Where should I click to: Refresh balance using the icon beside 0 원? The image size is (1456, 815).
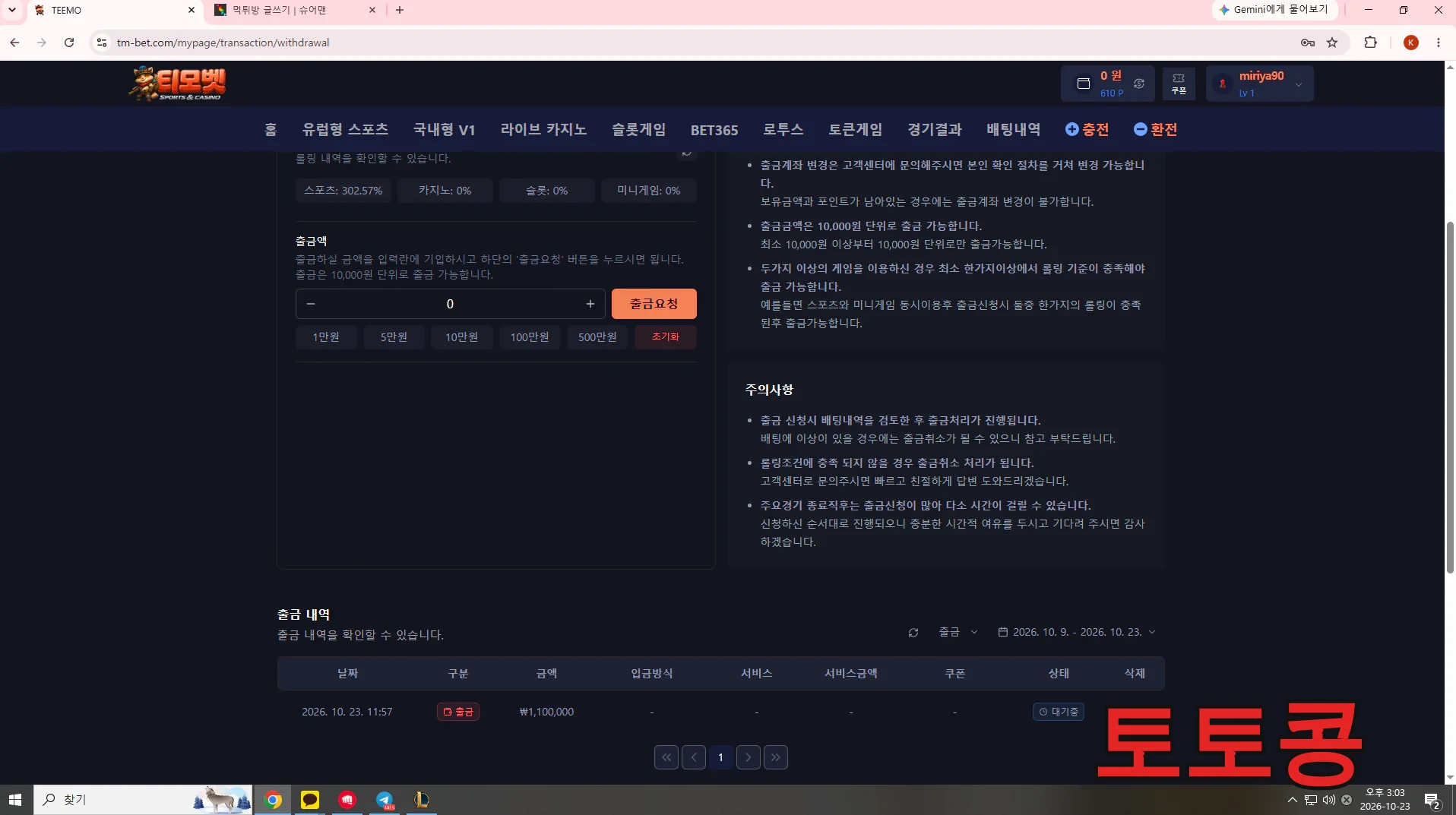(x=1139, y=84)
